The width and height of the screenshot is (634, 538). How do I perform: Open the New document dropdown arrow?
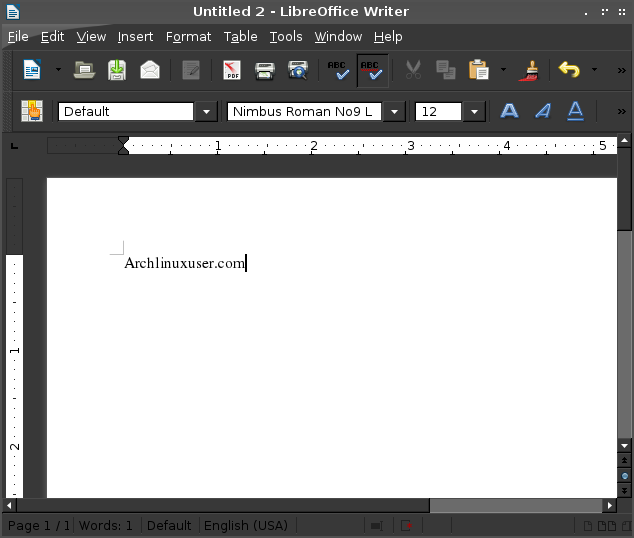58,70
